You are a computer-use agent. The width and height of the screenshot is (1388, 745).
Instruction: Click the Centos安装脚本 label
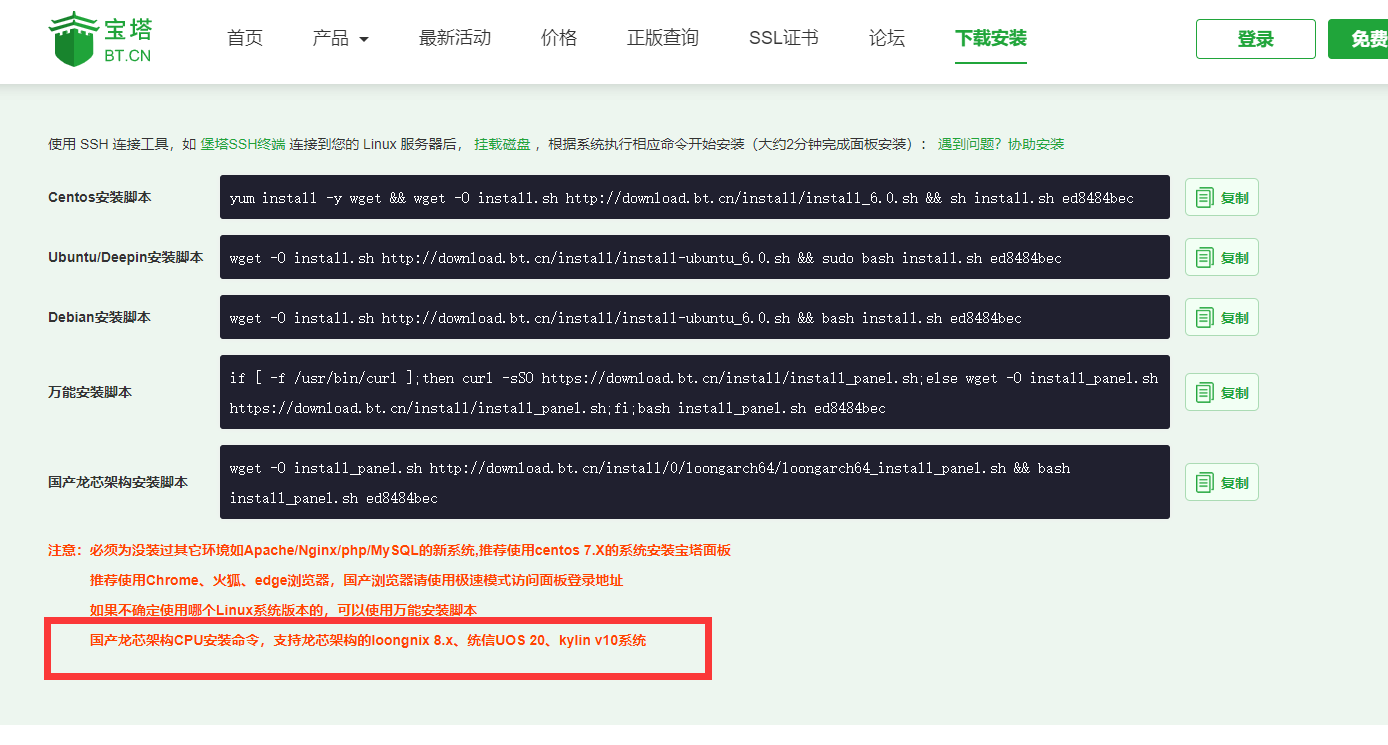100,197
